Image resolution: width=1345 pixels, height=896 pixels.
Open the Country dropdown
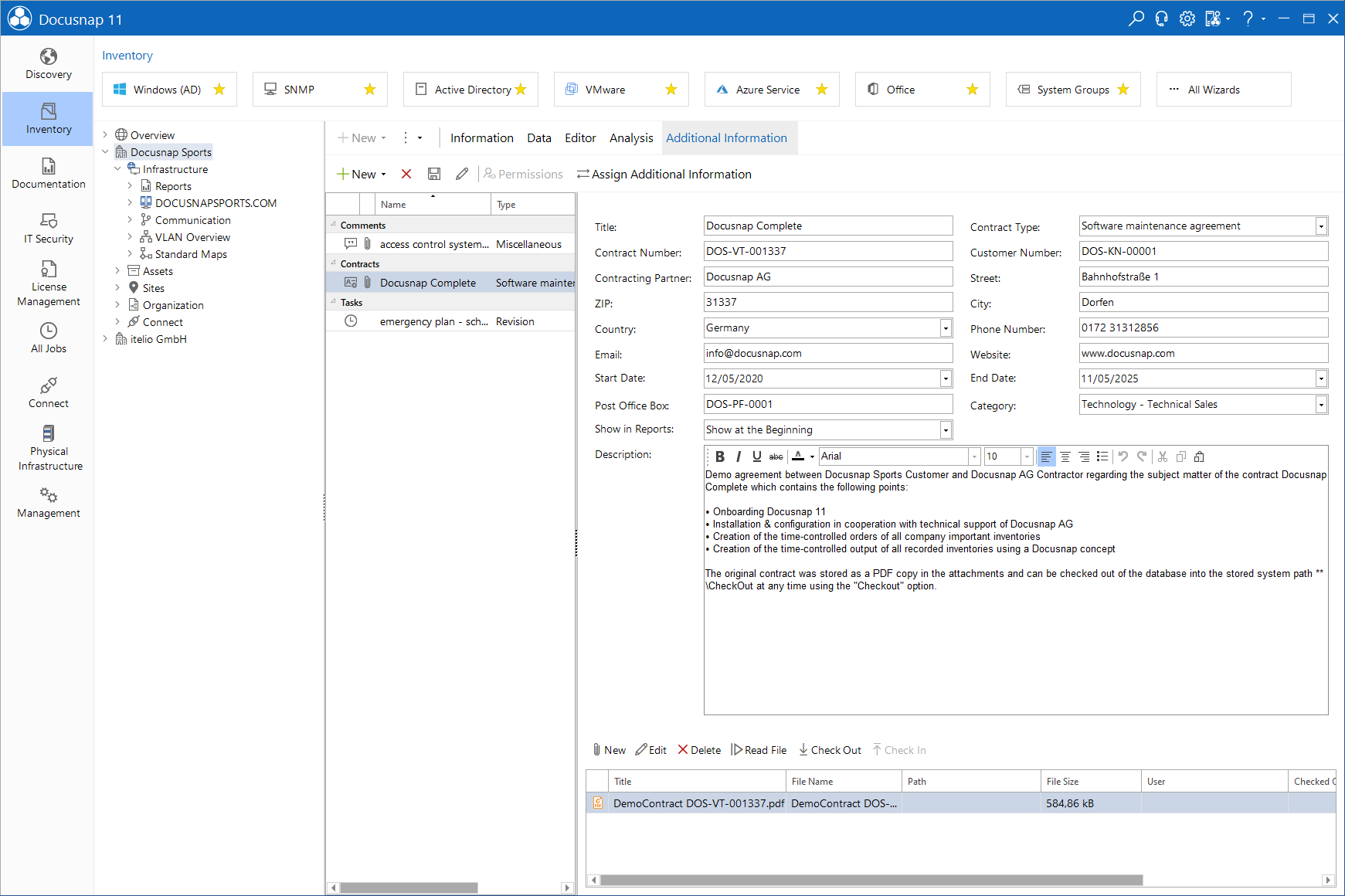[946, 328]
